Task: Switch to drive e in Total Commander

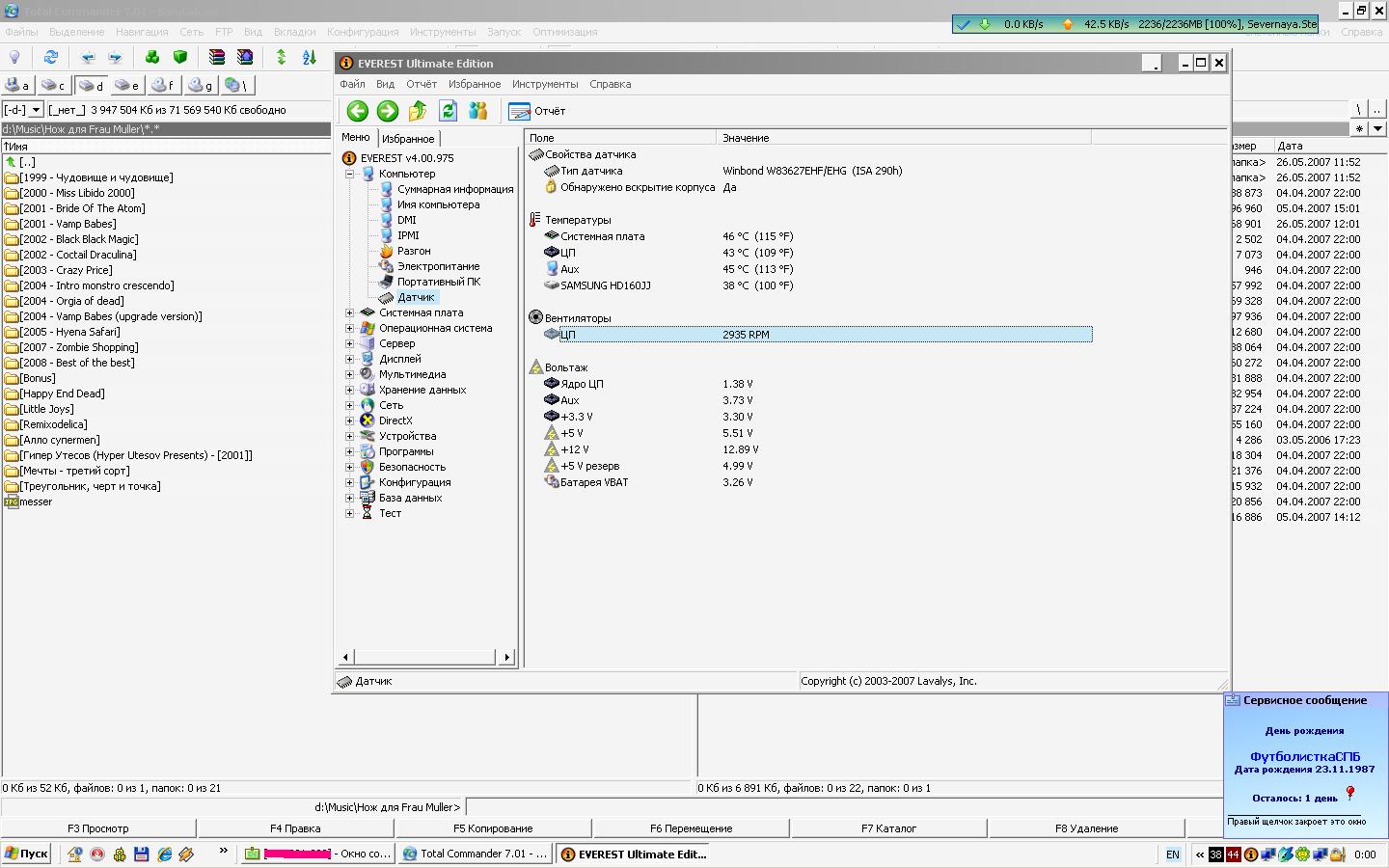Action: (128, 86)
